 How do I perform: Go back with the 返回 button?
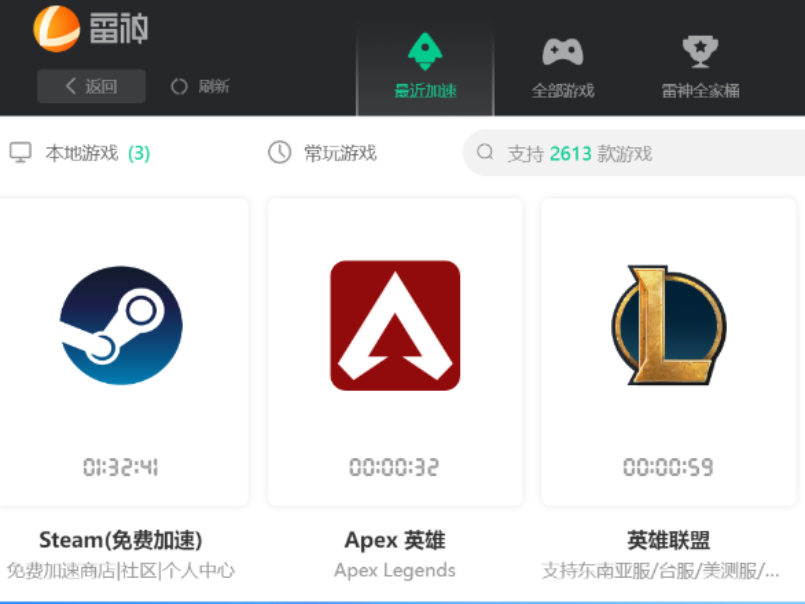pyautogui.click(x=91, y=86)
